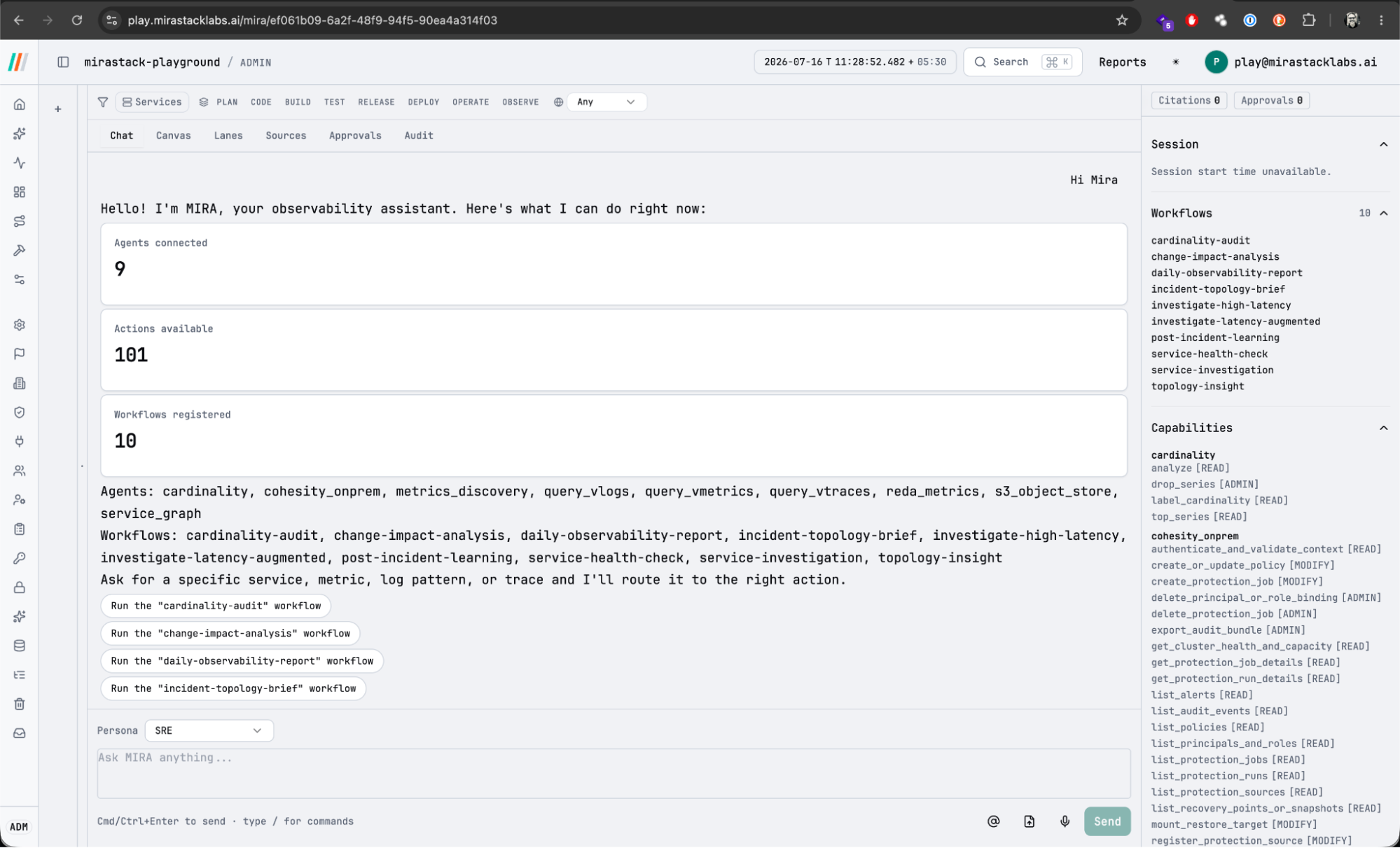
Task: Open the home icon in the left sidebar
Action: pos(20,104)
